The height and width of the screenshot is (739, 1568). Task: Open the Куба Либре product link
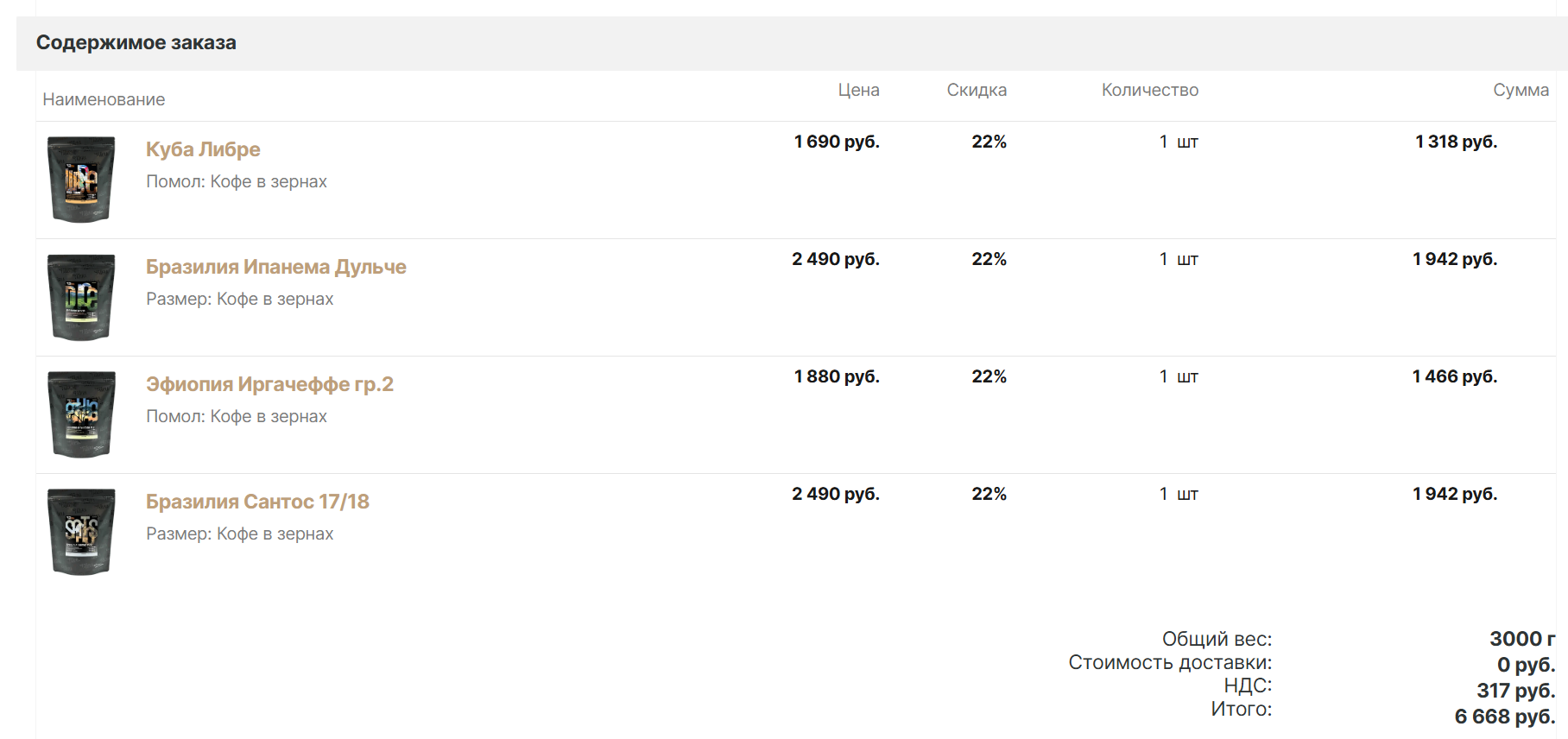pos(203,149)
